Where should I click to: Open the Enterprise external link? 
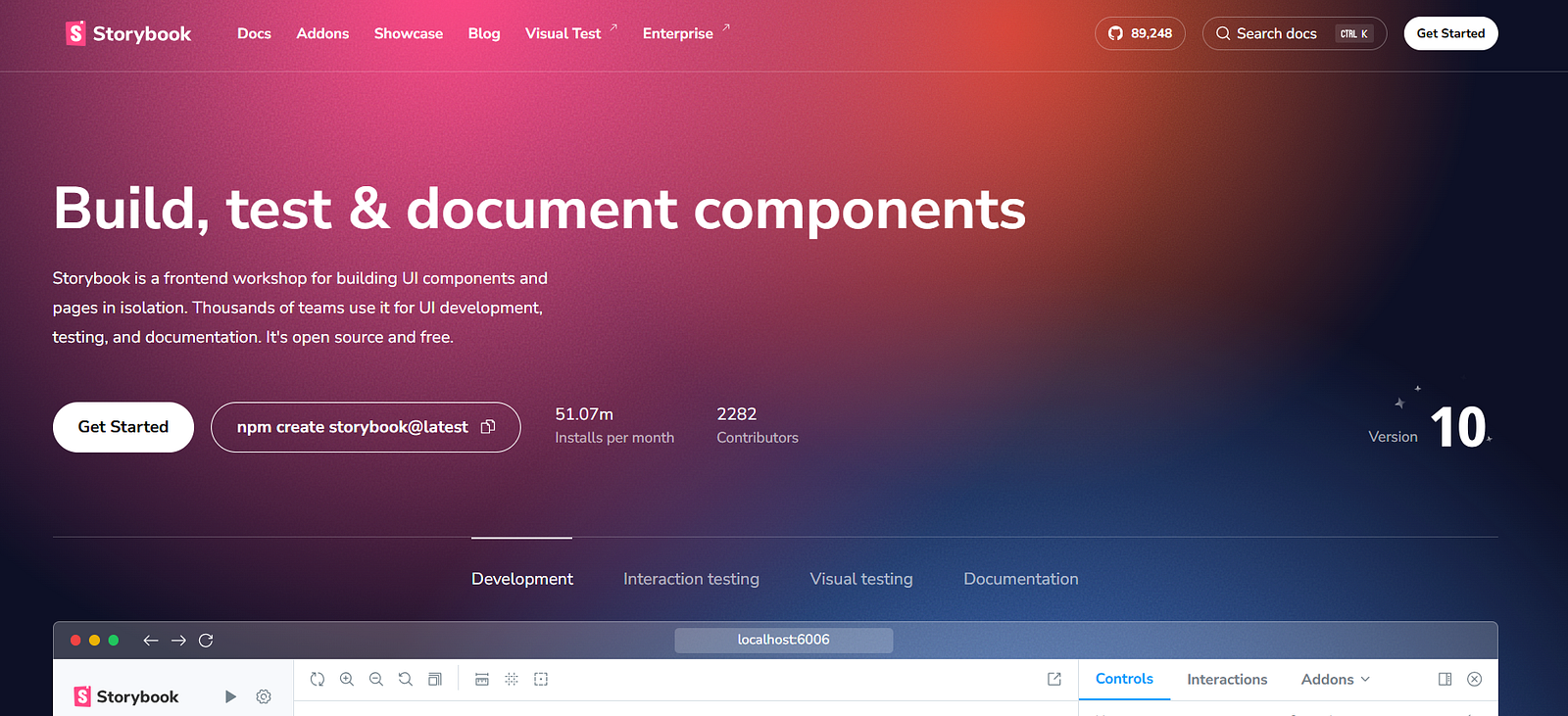(x=686, y=33)
